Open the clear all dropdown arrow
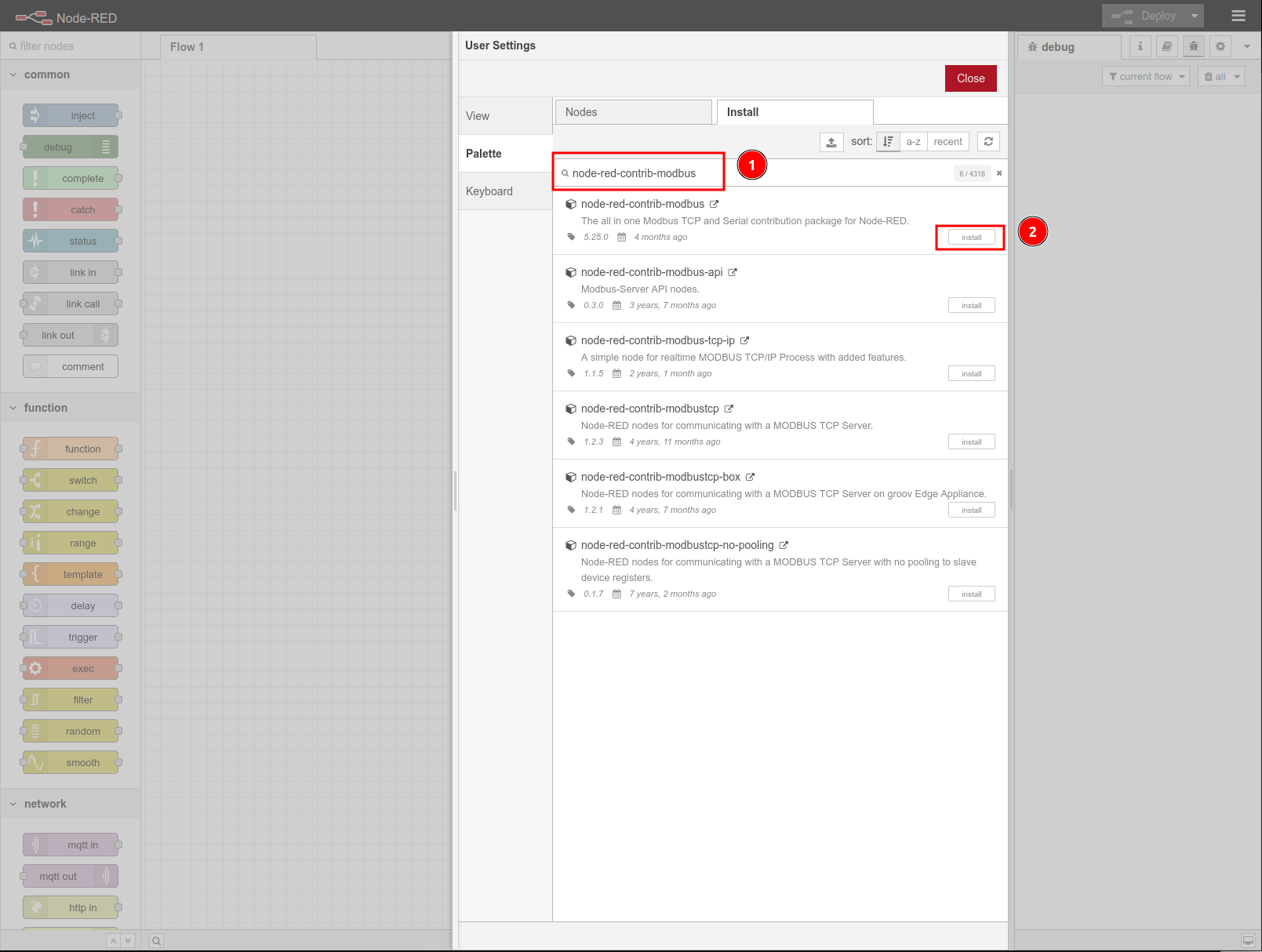The height and width of the screenshot is (952, 1262). click(x=1237, y=76)
